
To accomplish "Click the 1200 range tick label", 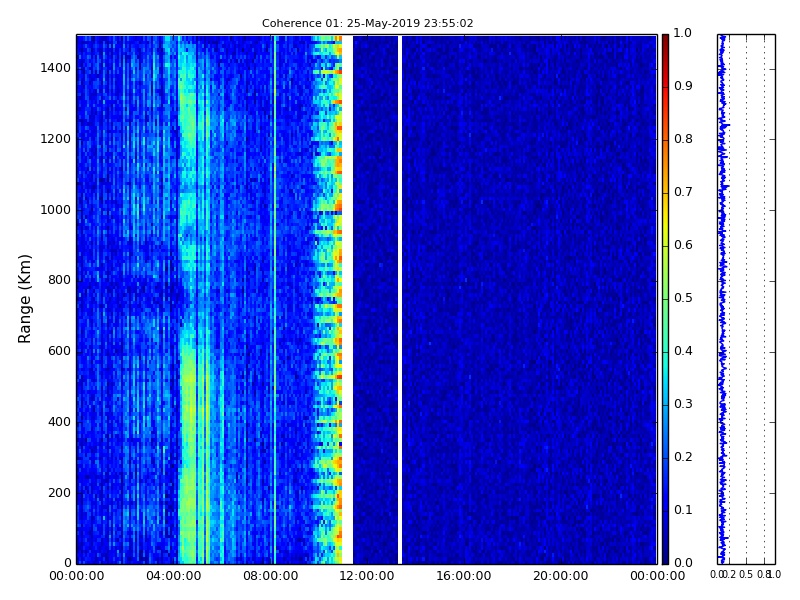I will coord(55,139).
